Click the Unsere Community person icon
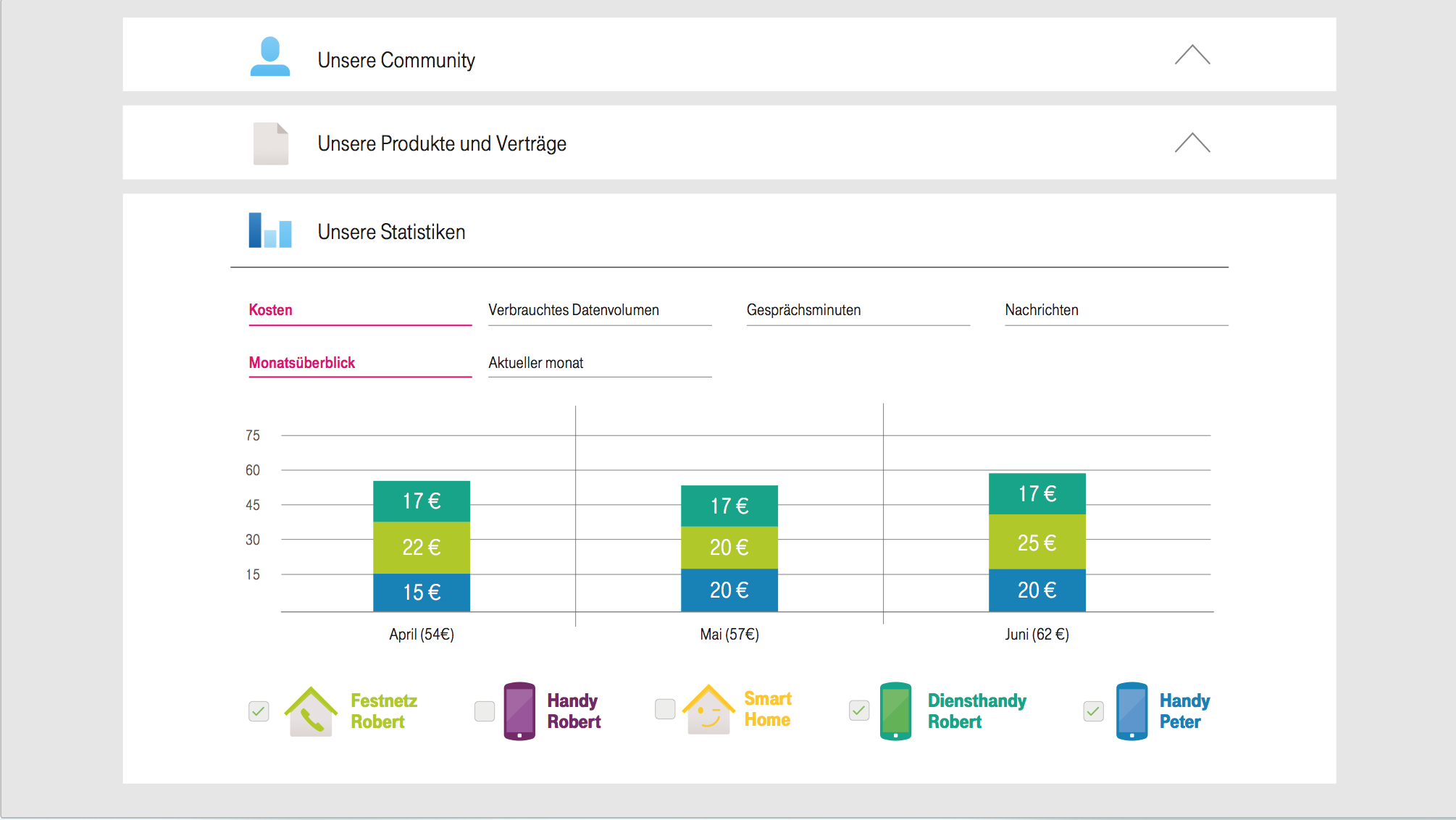 270,57
